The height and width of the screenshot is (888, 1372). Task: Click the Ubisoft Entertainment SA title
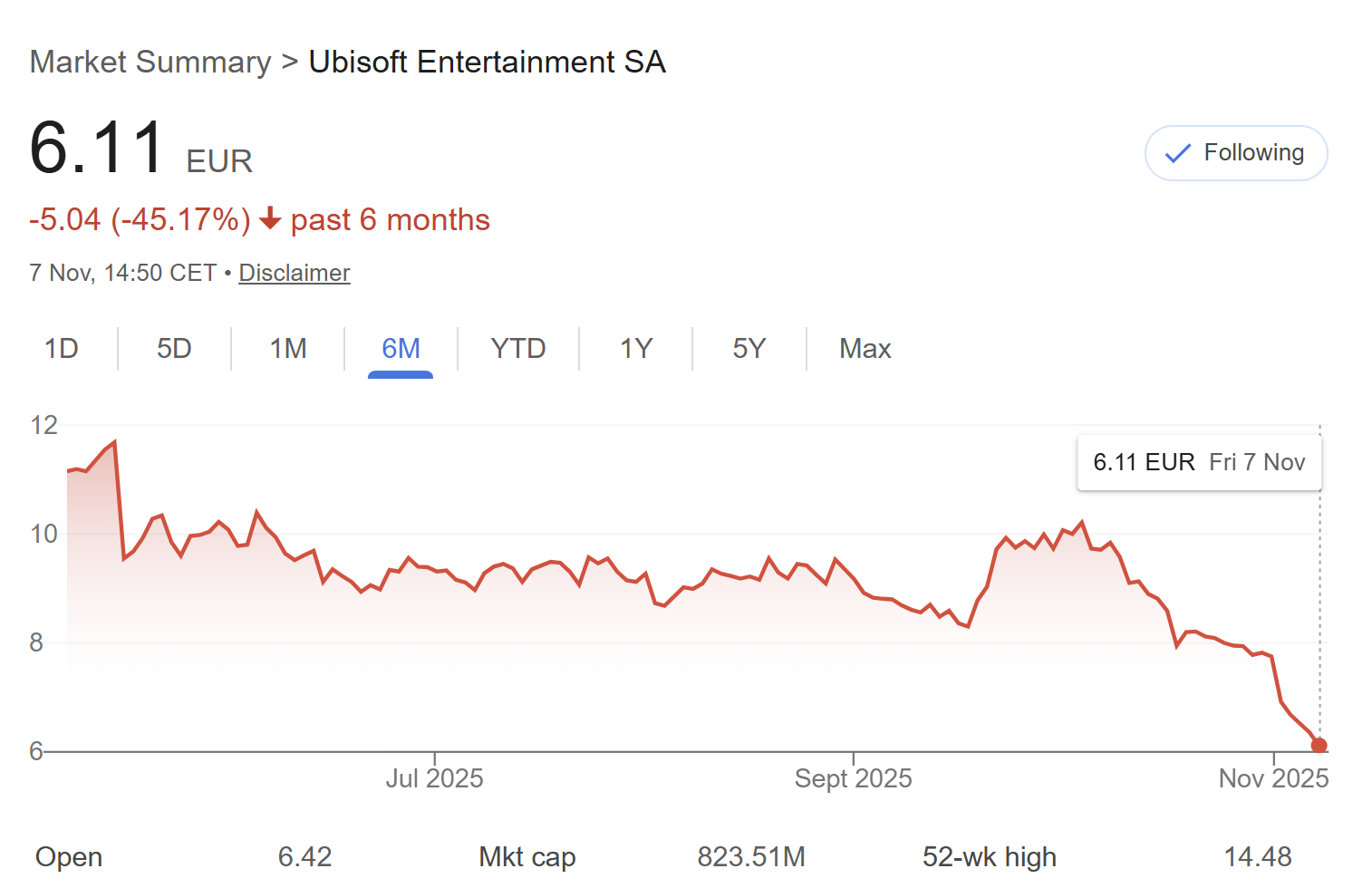click(x=487, y=62)
